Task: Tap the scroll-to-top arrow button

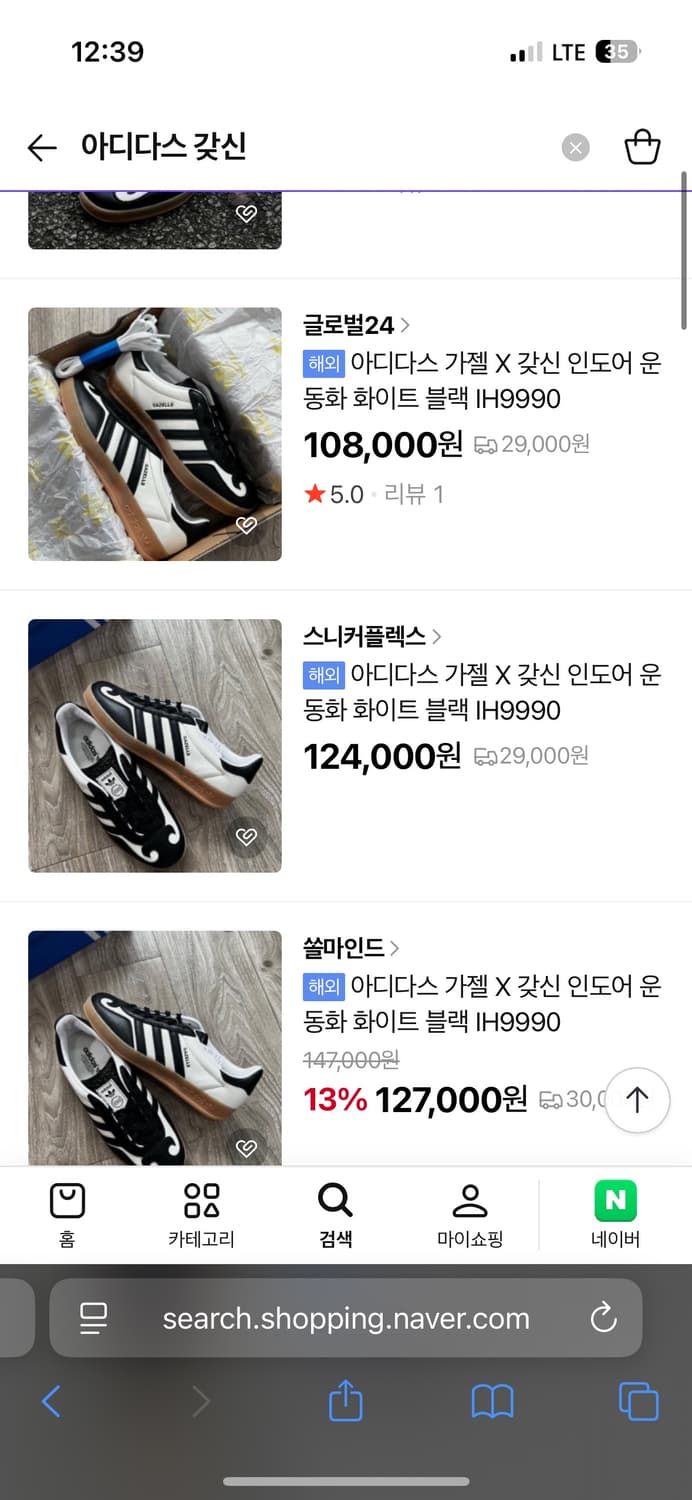Action: pos(637,1100)
